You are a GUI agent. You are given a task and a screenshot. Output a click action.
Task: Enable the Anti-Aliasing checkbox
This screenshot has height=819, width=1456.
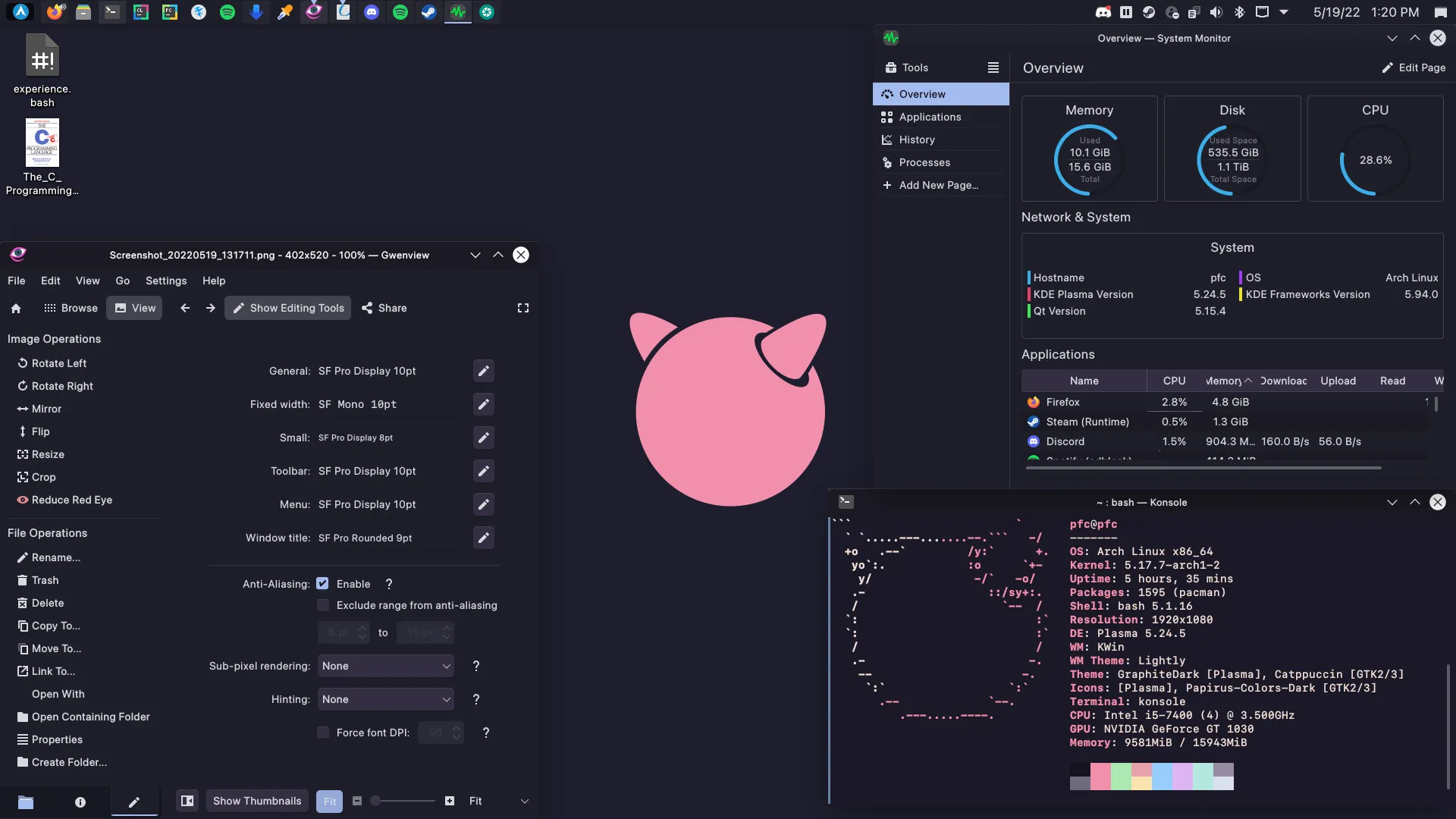pyautogui.click(x=323, y=583)
